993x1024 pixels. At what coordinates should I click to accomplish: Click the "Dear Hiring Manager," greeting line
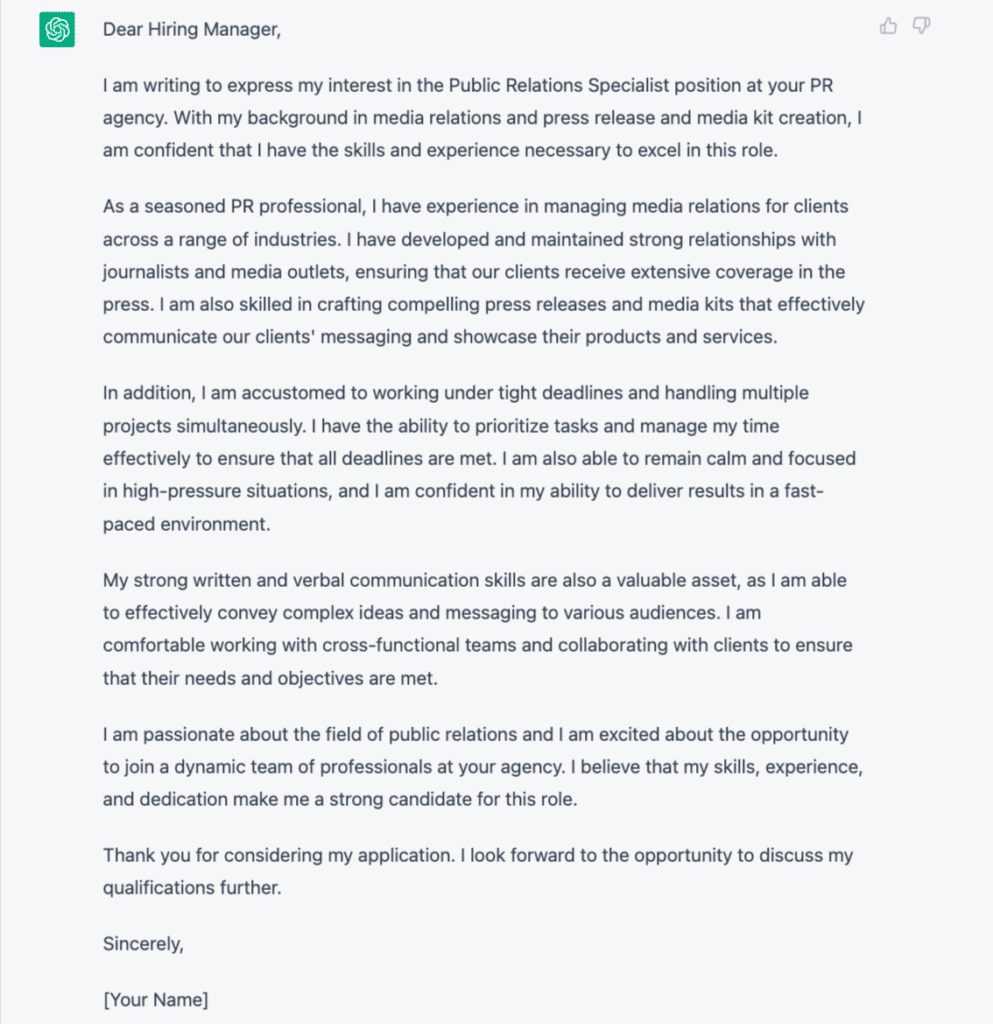(192, 29)
